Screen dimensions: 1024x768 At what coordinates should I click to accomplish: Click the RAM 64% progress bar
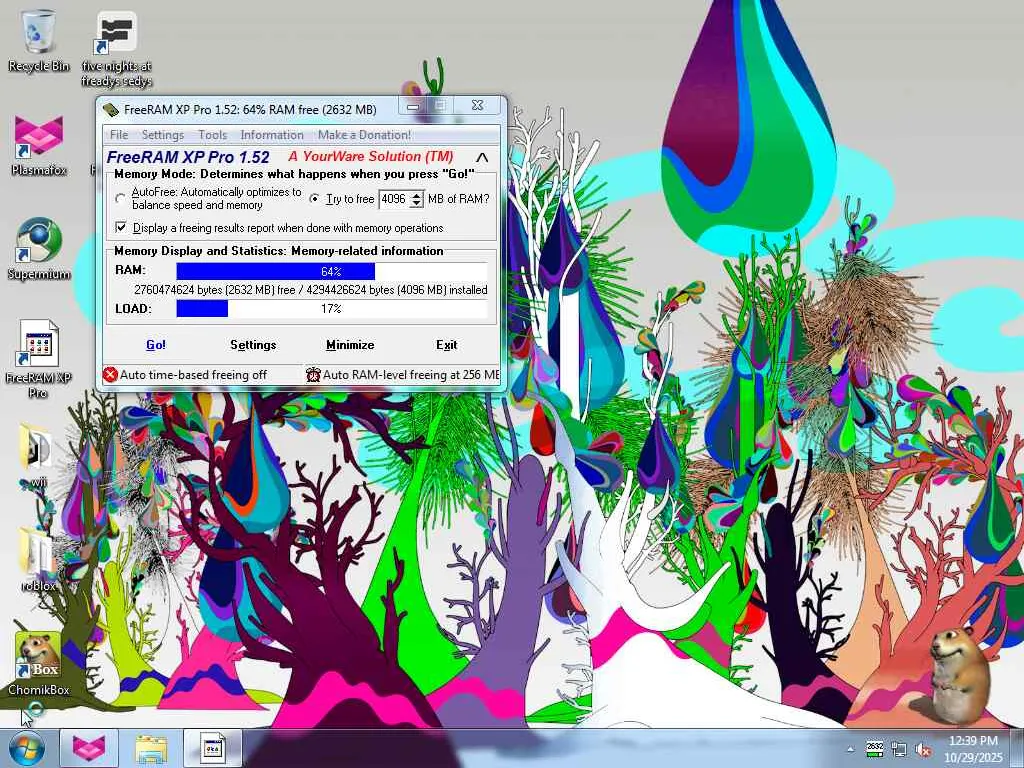tap(332, 271)
